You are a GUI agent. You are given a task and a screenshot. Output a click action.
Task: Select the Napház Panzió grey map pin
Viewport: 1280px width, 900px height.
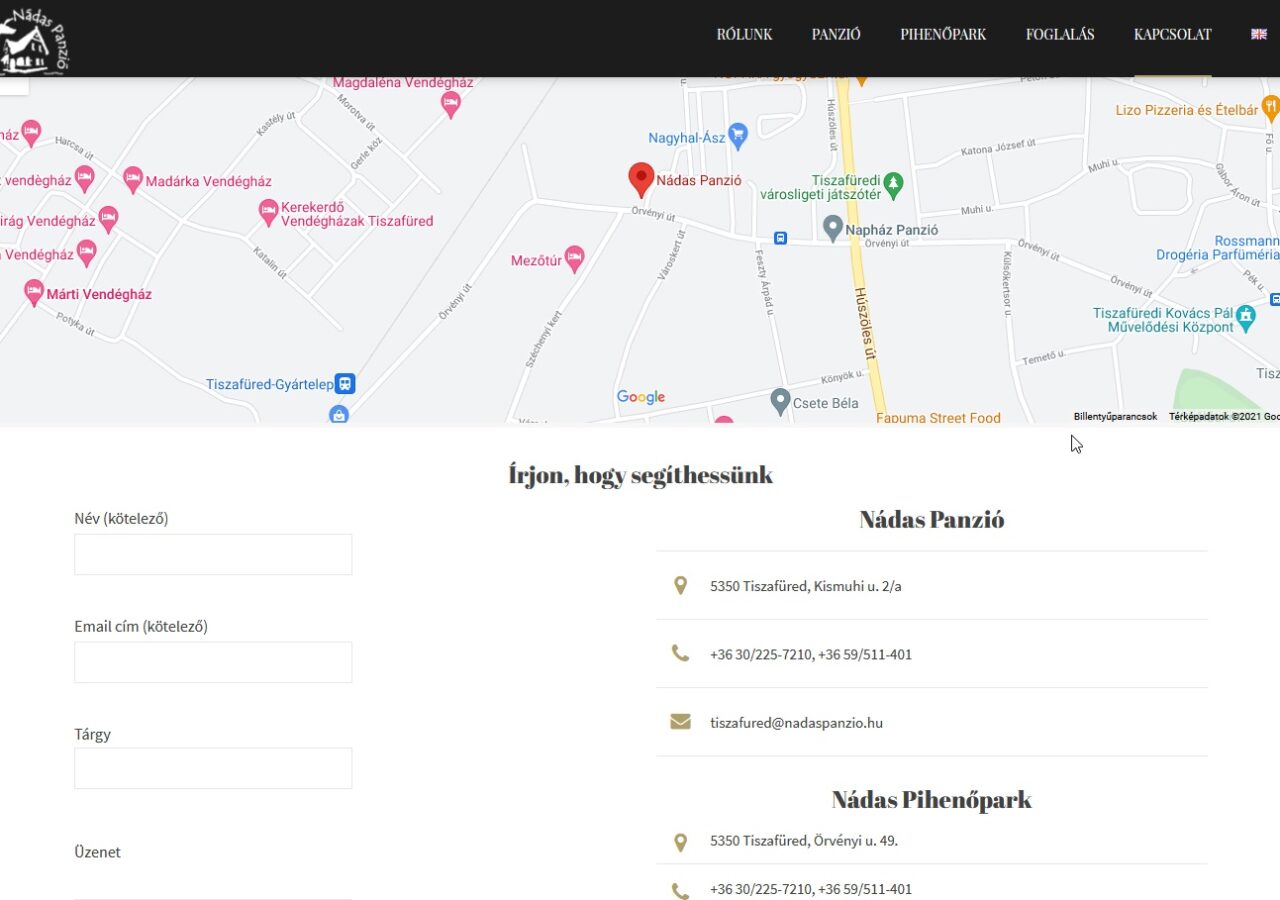pyautogui.click(x=832, y=228)
